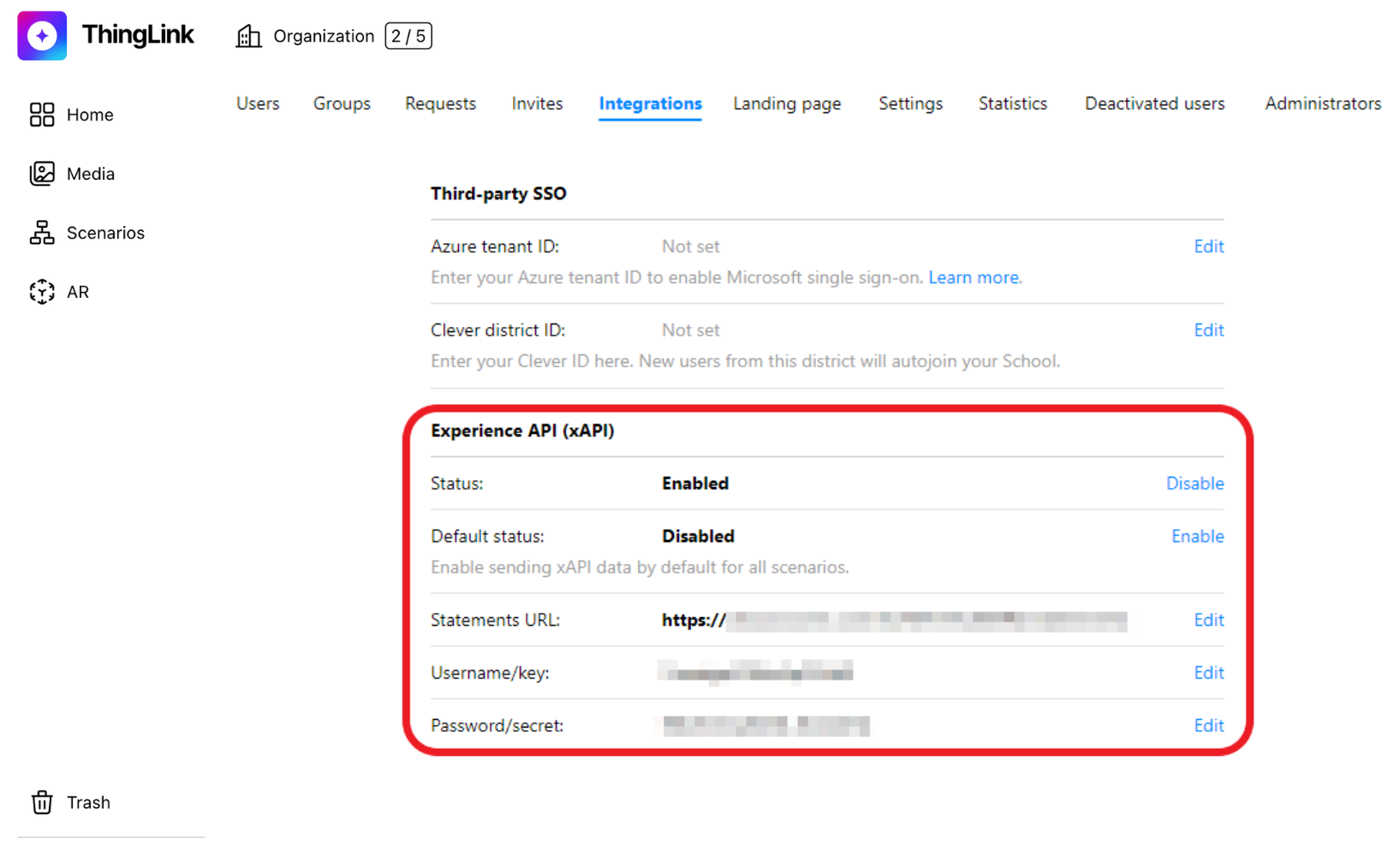Edit the Statements URL
1400x844 pixels.
click(x=1208, y=621)
